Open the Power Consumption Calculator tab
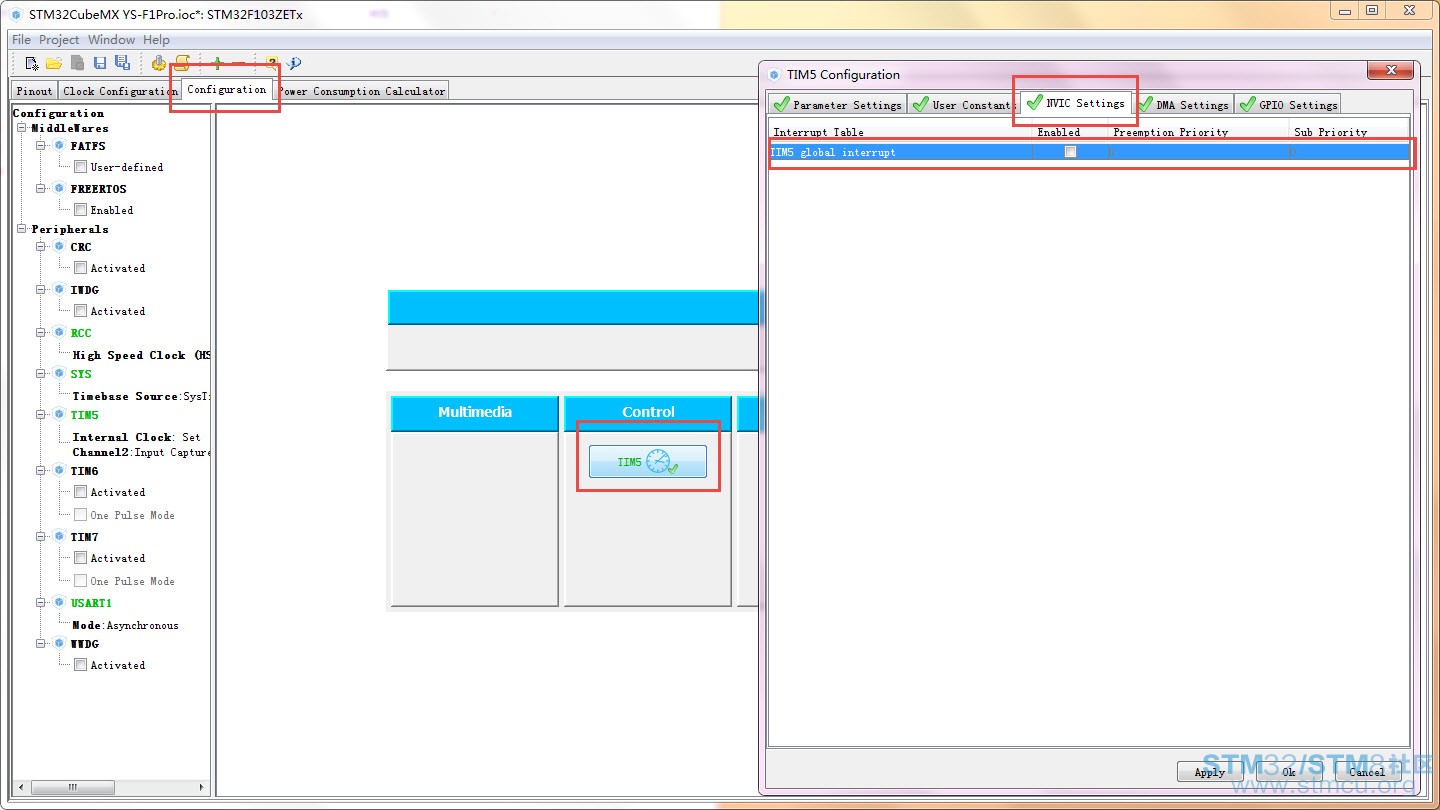1440x810 pixels. [361, 91]
